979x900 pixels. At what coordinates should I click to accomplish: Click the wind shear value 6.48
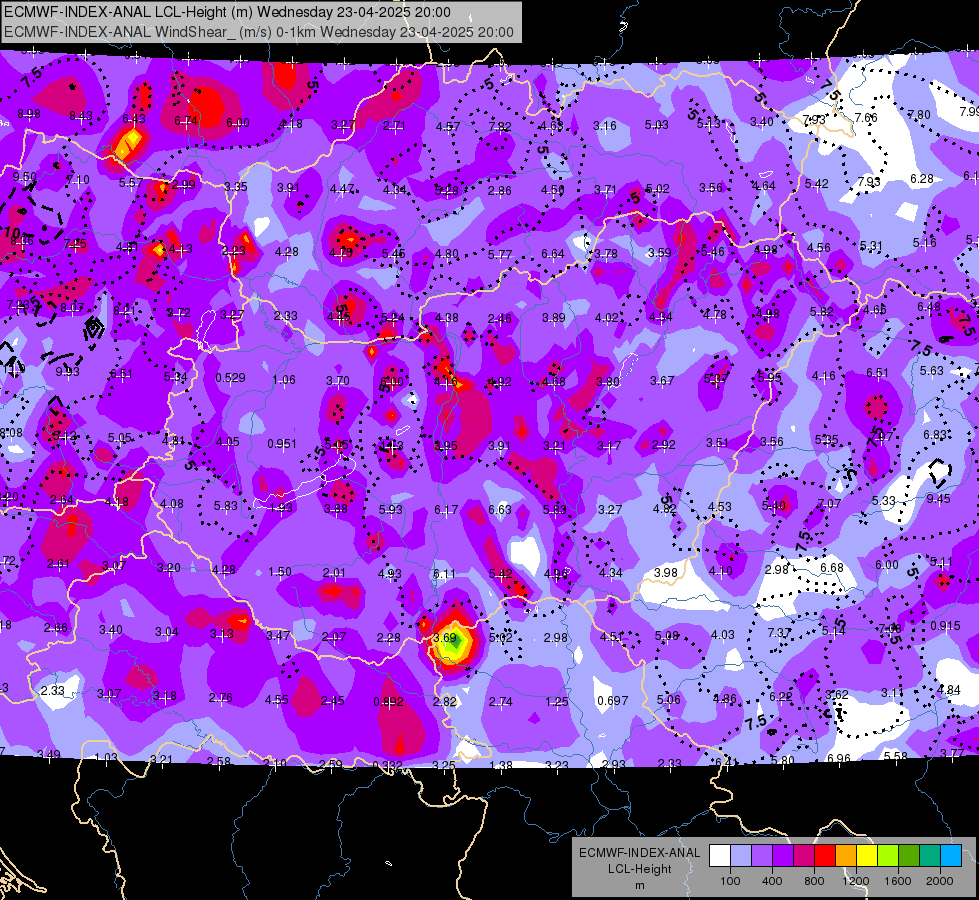928,307
